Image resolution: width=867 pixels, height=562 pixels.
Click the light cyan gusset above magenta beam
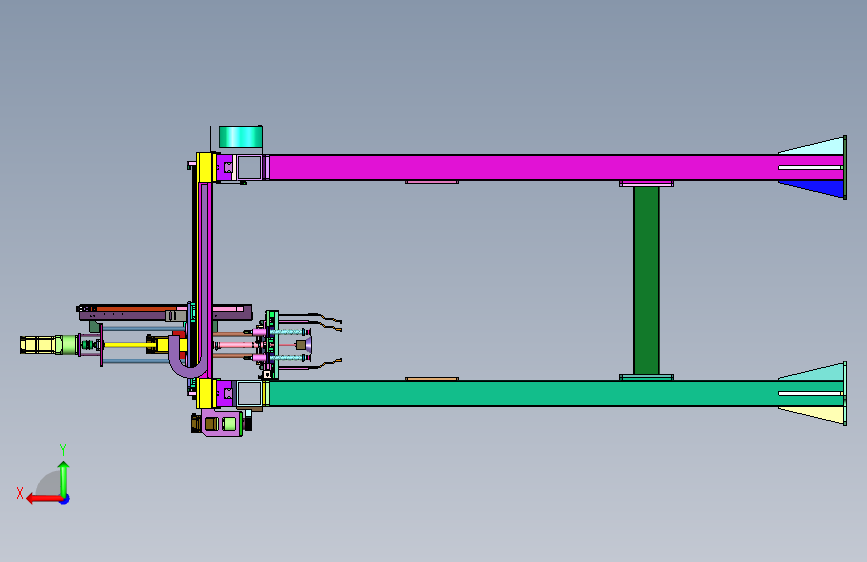pos(818,146)
